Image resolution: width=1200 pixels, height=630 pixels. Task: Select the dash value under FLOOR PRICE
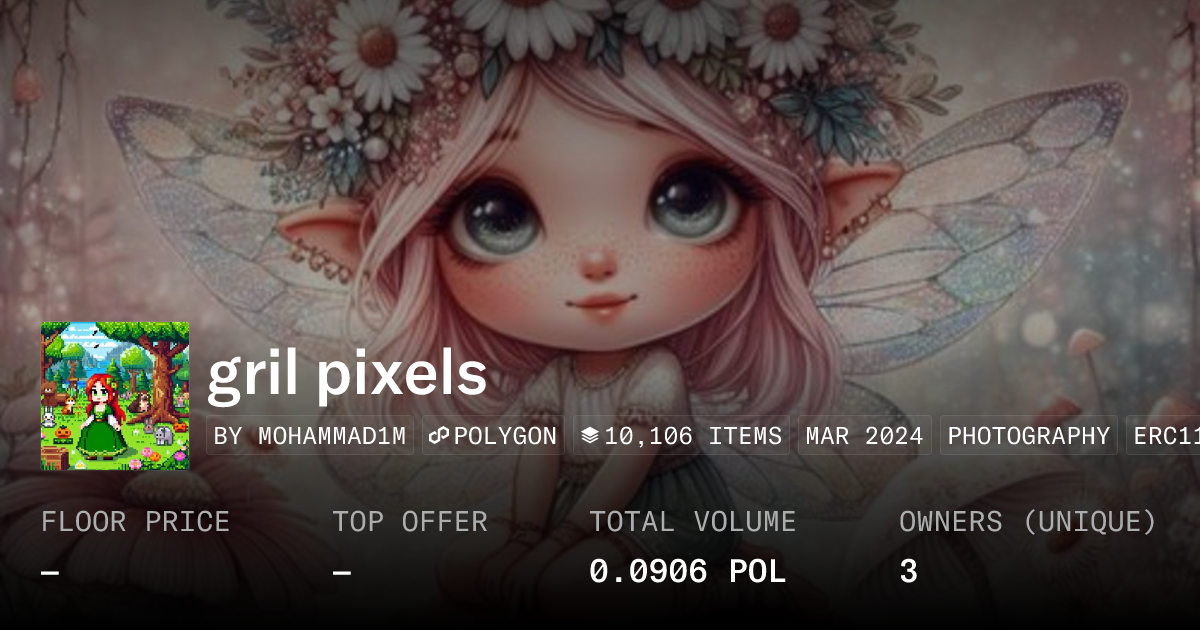pos(50,573)
